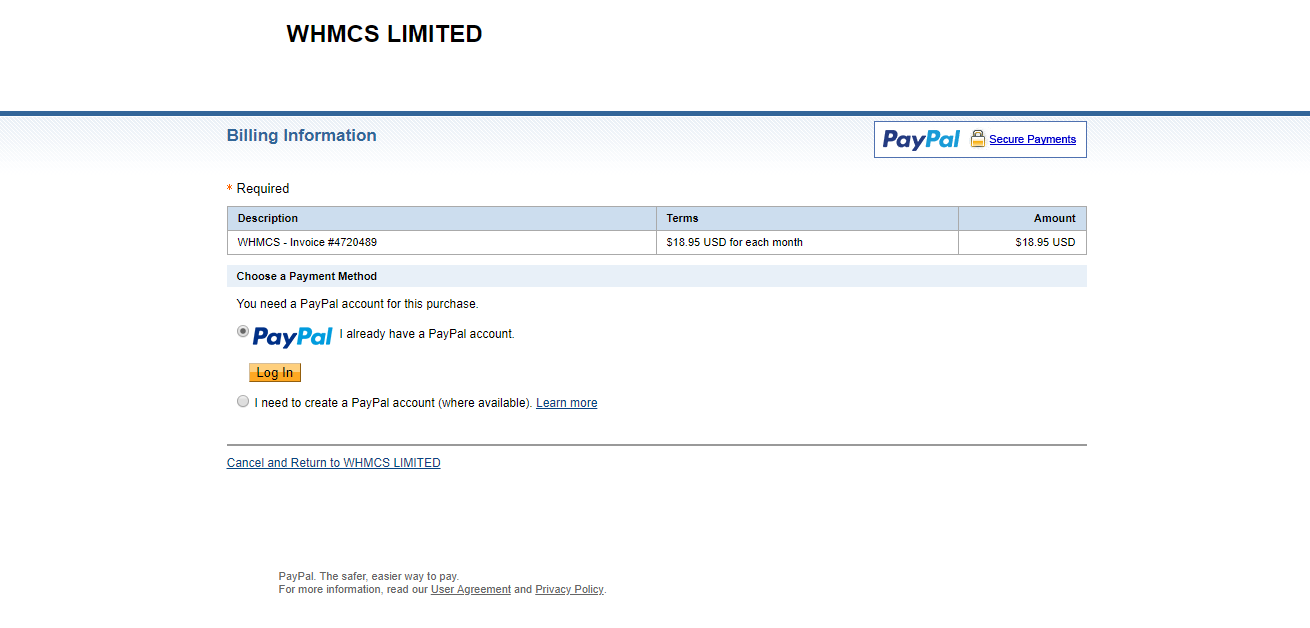1310x628 pixels.
Task: Click the padlock icon beside Secure Payments
Action: pos(978,139)
